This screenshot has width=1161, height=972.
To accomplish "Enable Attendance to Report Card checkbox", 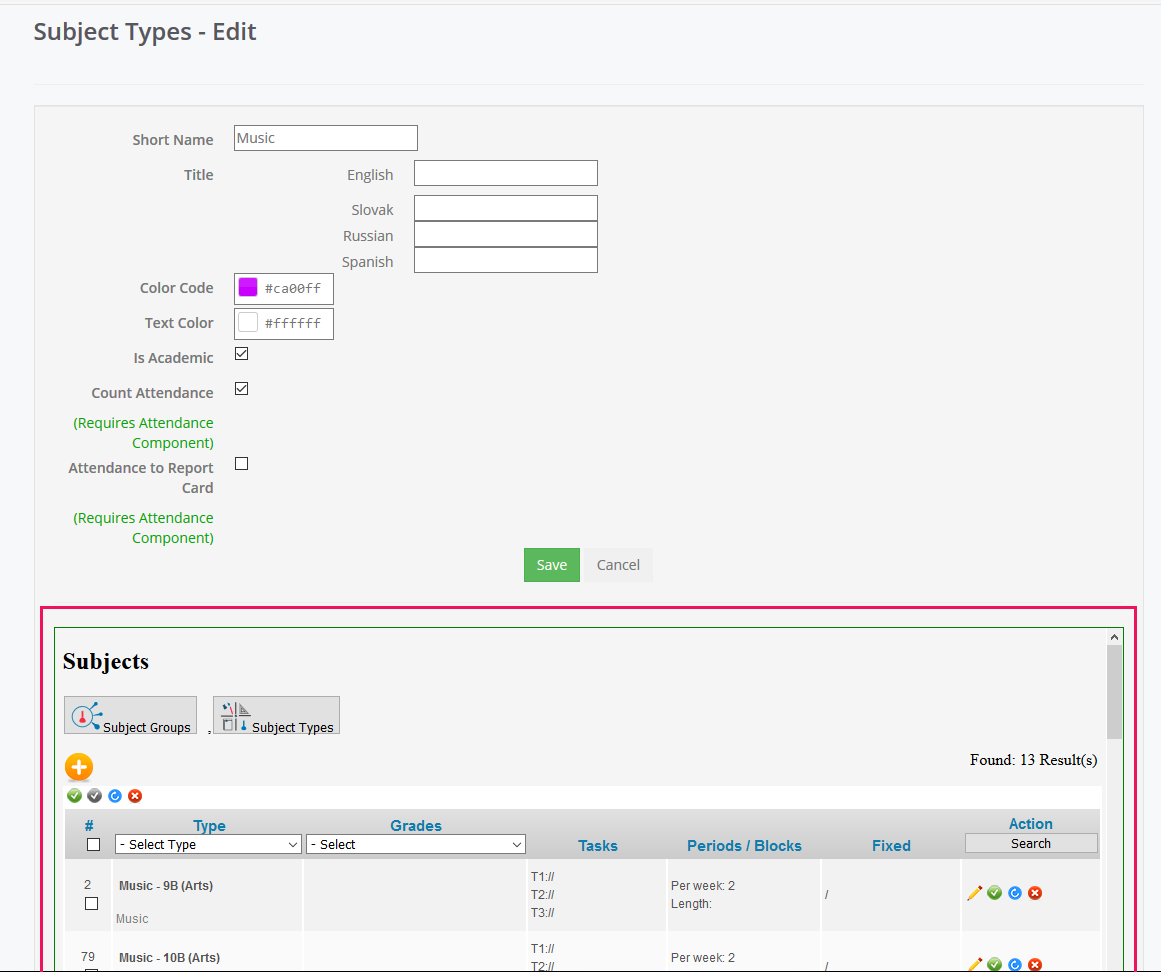I will pos(241,463).
